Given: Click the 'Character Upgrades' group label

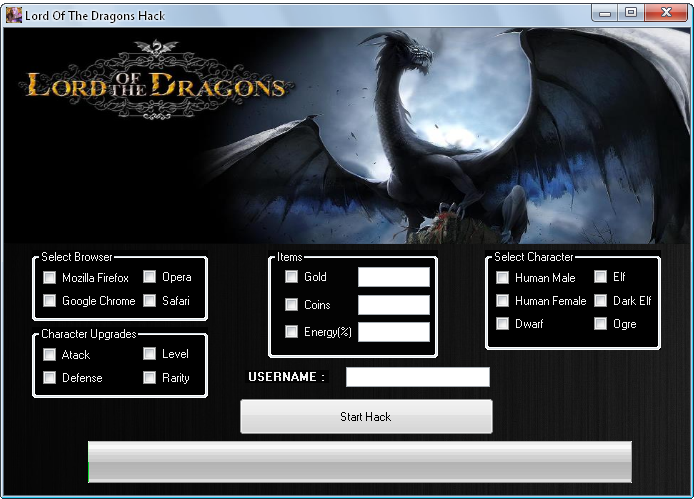Looking at the screenshot, I should click(89, 334).
